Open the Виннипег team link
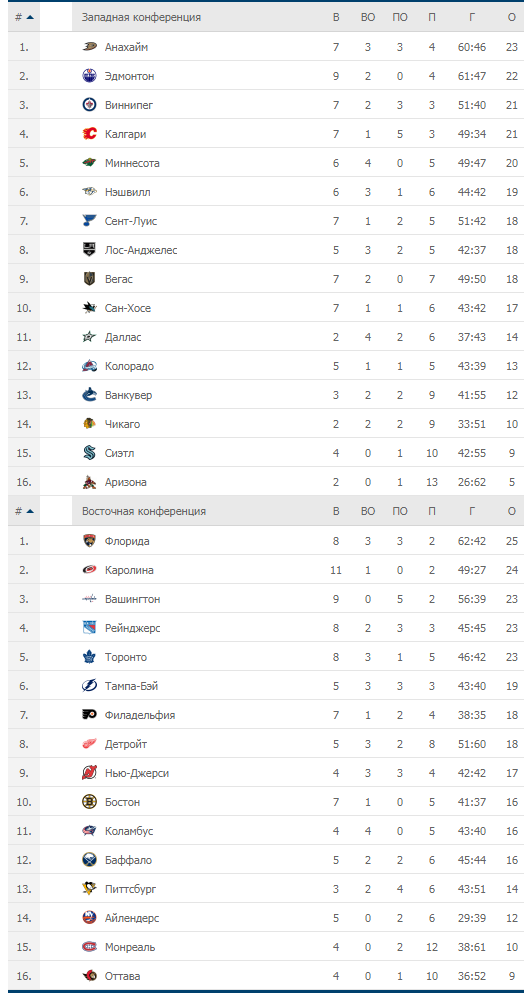 (x=129, y=105)
